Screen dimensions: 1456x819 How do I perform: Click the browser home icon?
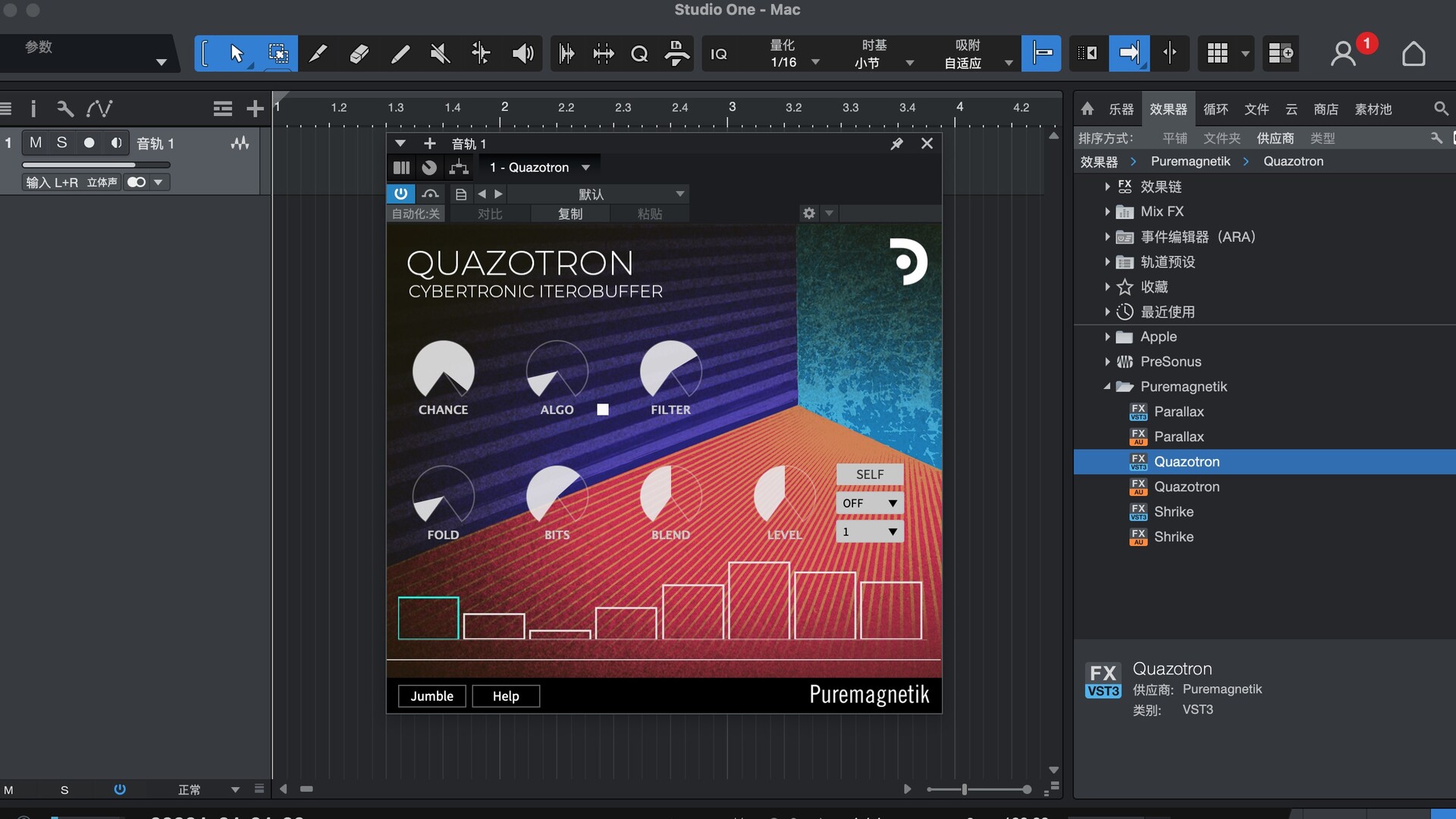coord(1087,108)
